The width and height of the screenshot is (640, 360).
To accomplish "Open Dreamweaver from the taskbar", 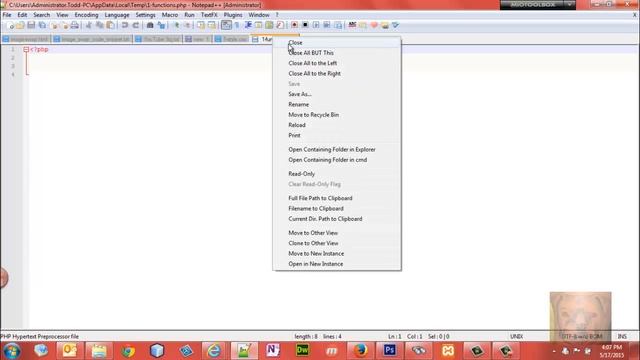I will click(x=302, y=351).
